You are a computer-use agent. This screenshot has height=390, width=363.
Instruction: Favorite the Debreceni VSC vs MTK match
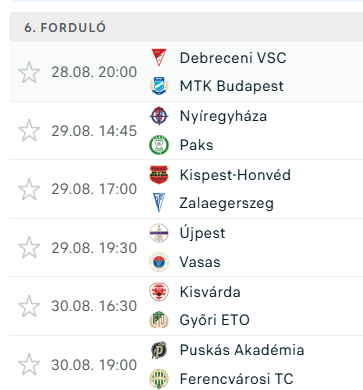coord(29,72)
